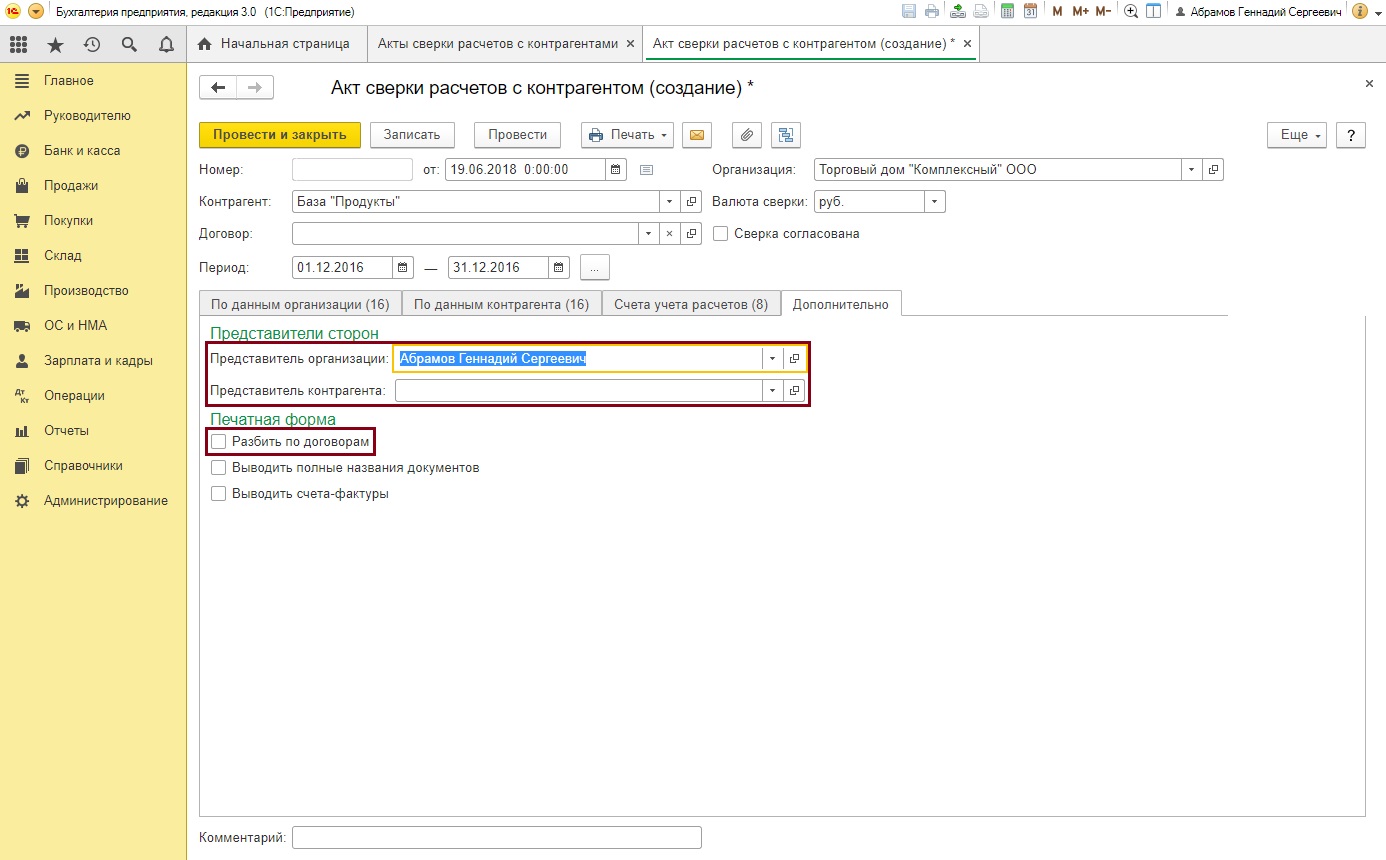Open the search magnifier icon in top panel

pos(129,44)
